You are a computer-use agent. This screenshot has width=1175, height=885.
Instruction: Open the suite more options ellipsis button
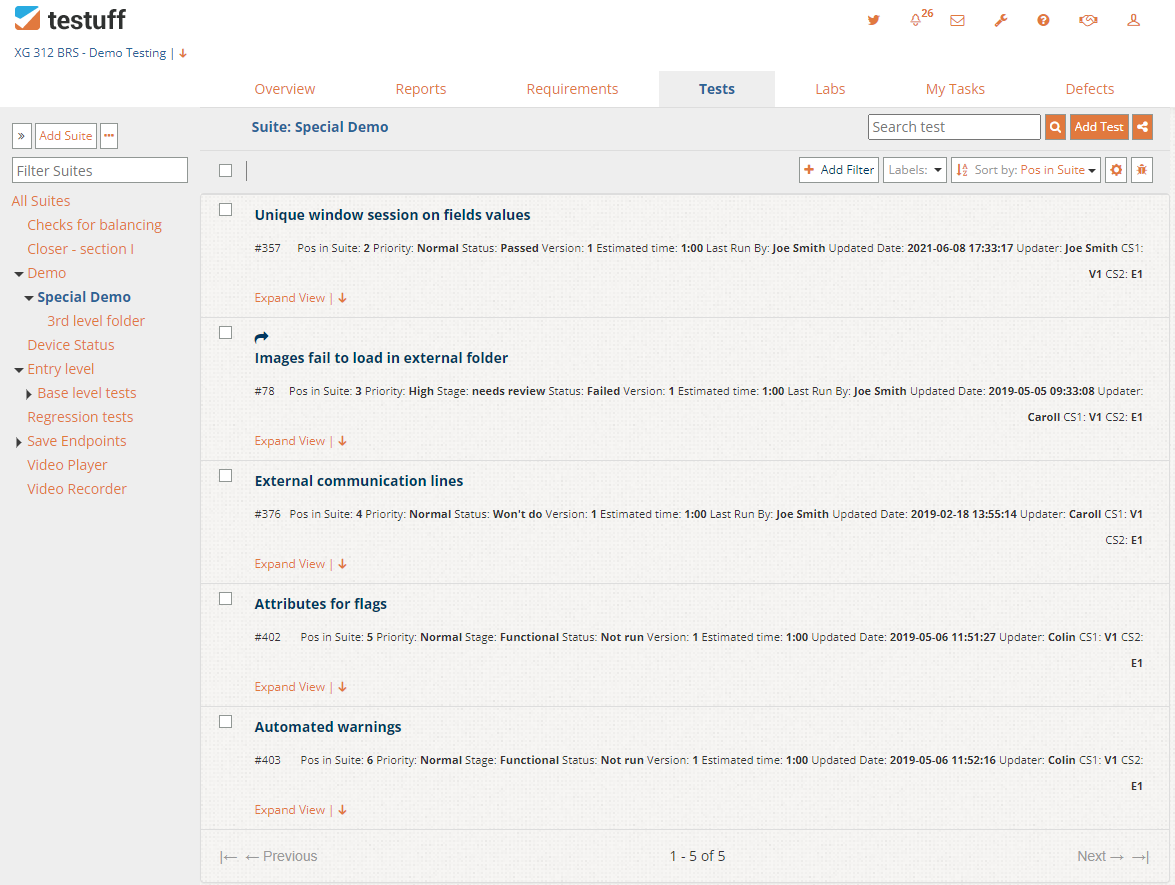(109, 136)
